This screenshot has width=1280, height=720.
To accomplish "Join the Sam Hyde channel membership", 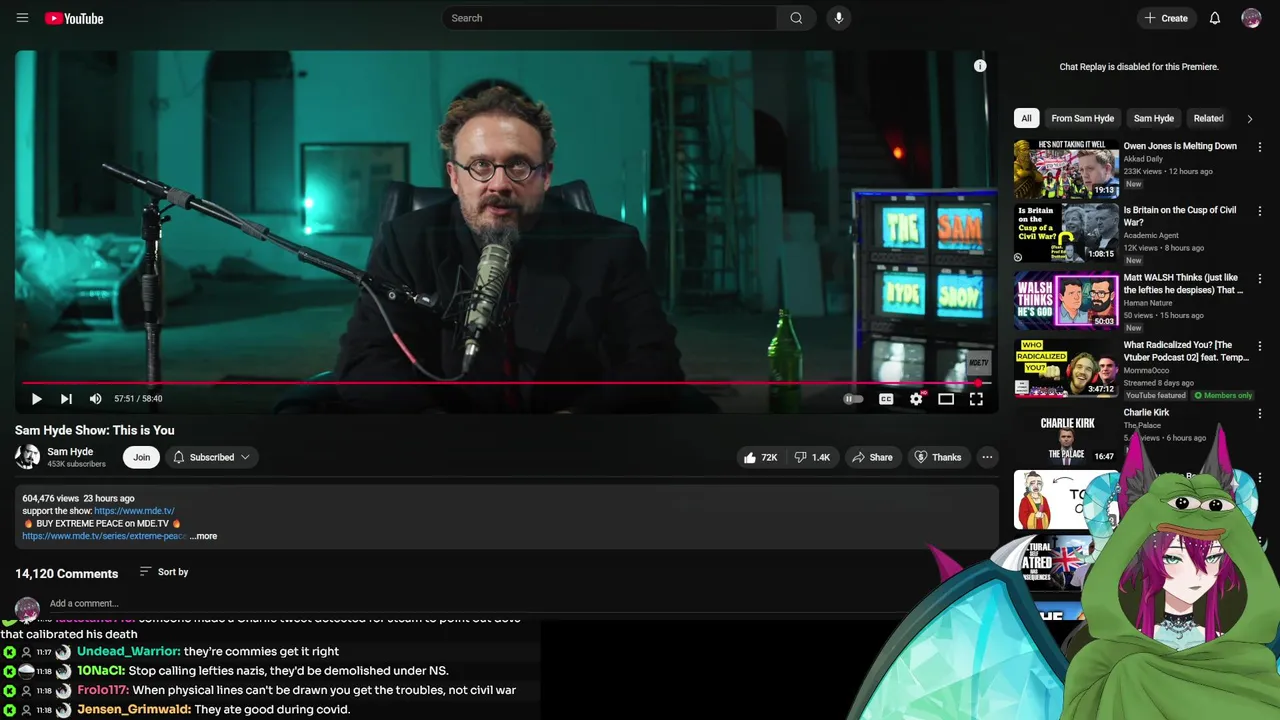I will point(142,457).
